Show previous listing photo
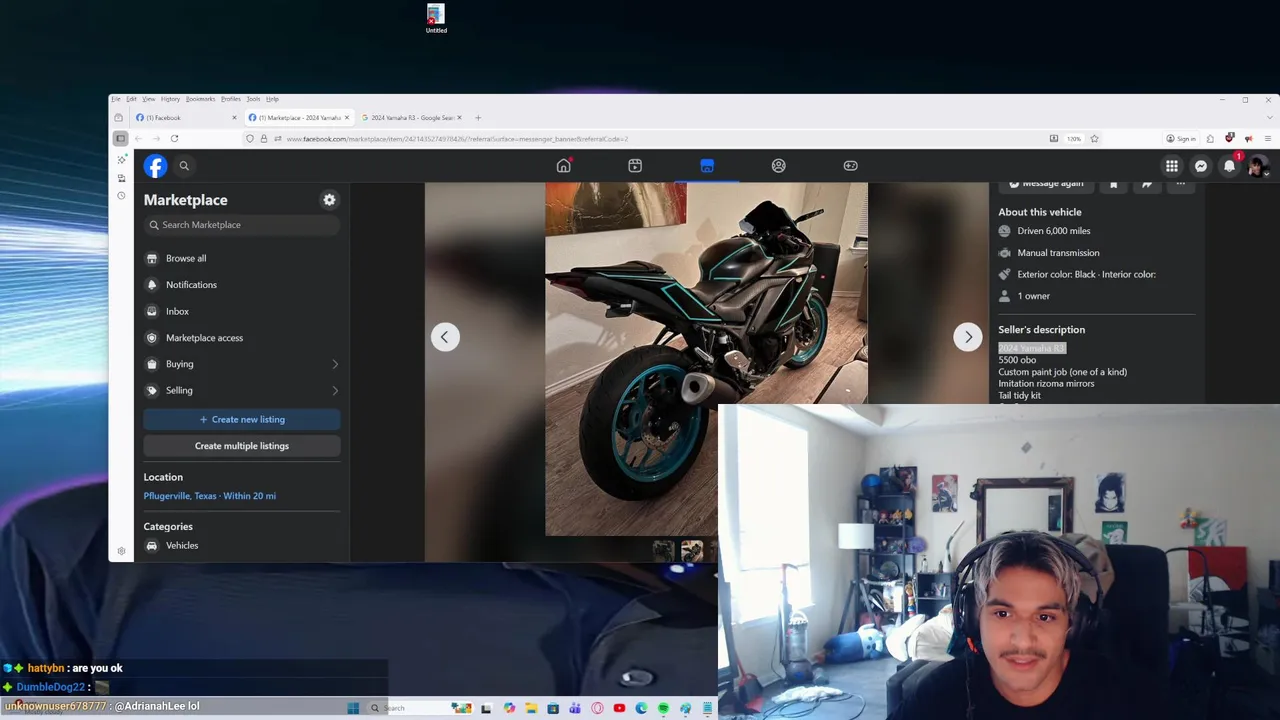The height and width of the screenshot is (720, 1280). pyautogui.click(x=445, y=337)
